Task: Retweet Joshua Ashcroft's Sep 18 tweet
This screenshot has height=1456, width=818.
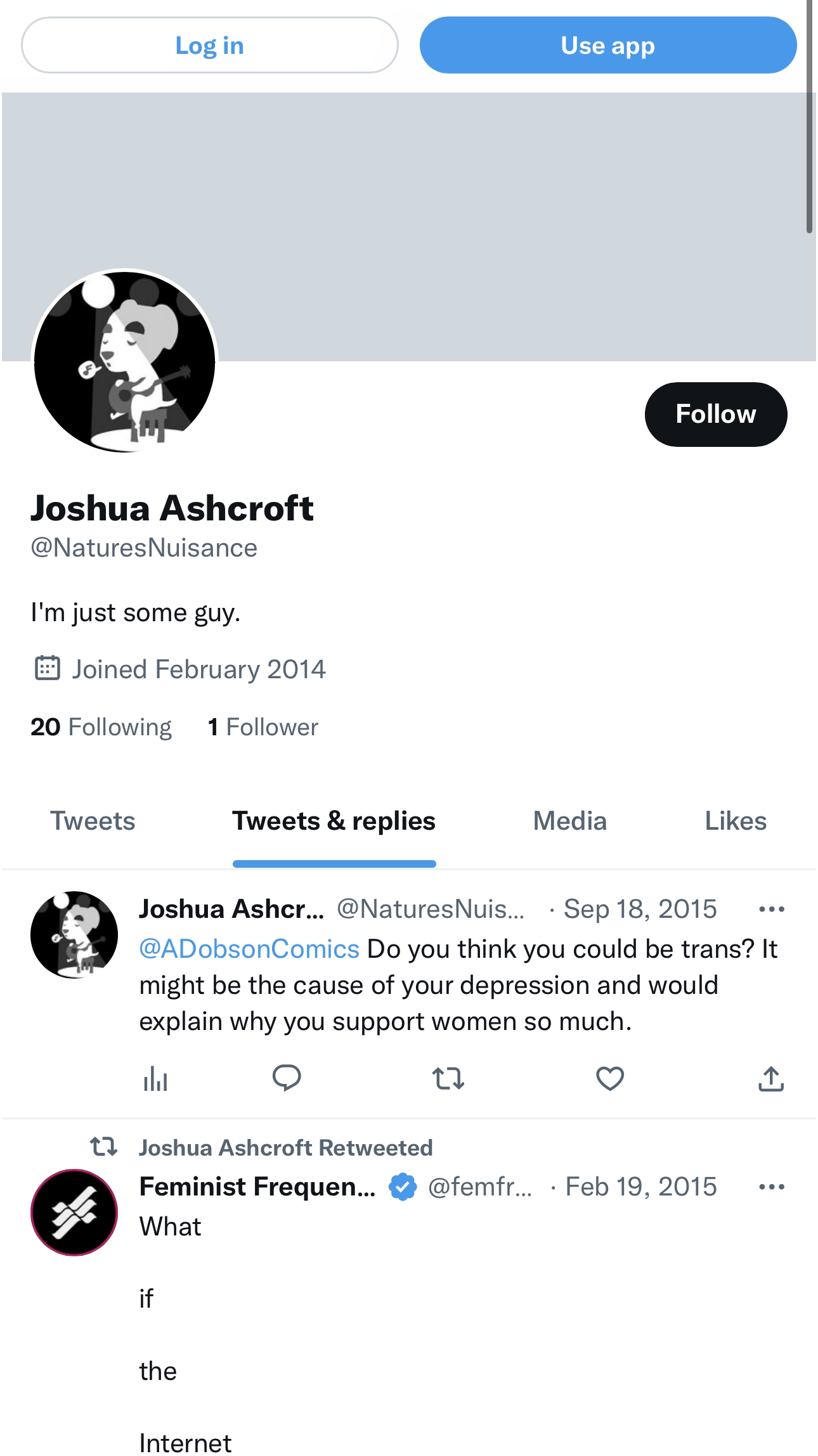Action: coord(448,1078)
